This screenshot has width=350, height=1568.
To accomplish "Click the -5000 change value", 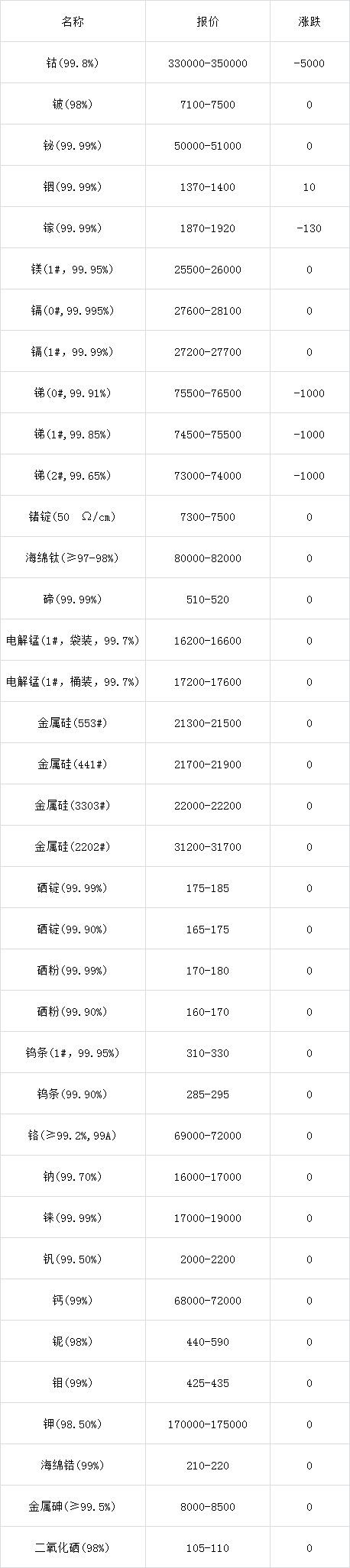I will click(x=309, y=63).
